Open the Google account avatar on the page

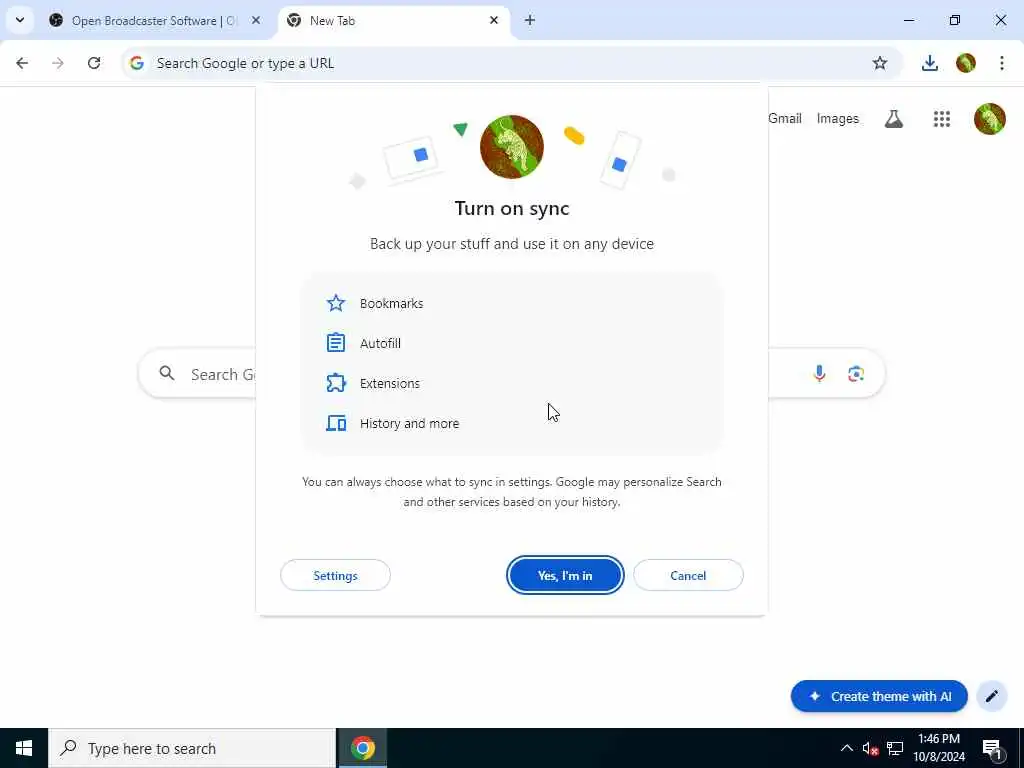pyautogui.click(x=989, y=119)
